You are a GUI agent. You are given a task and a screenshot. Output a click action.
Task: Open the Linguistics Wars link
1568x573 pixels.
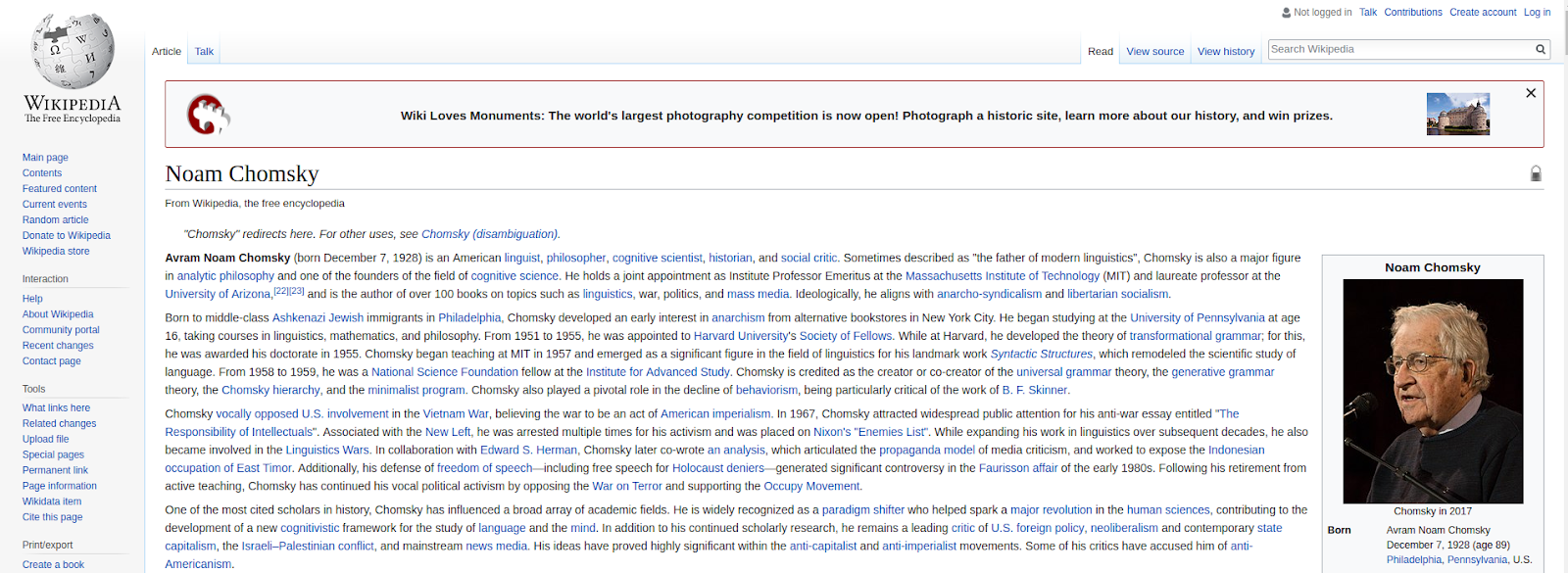click(x=327, y=451)
